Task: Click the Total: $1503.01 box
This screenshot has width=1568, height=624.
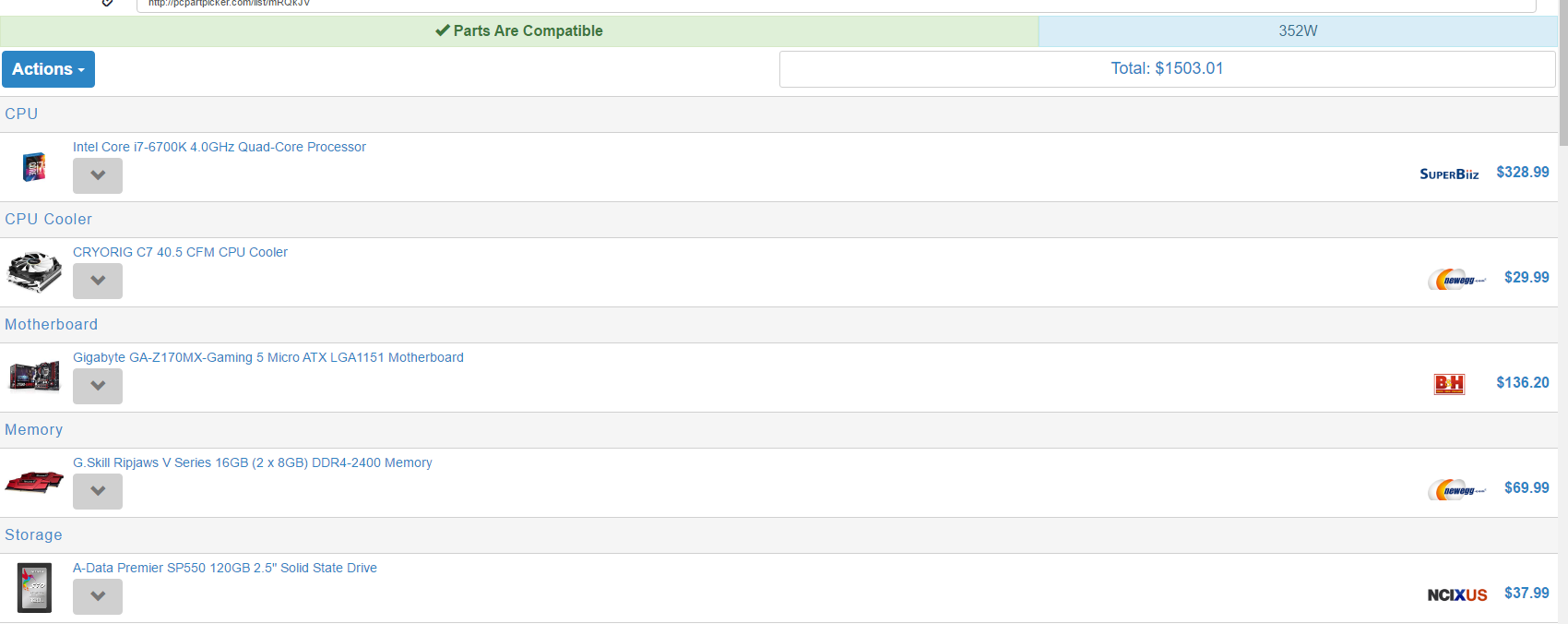Action: tap(1167, 68)
